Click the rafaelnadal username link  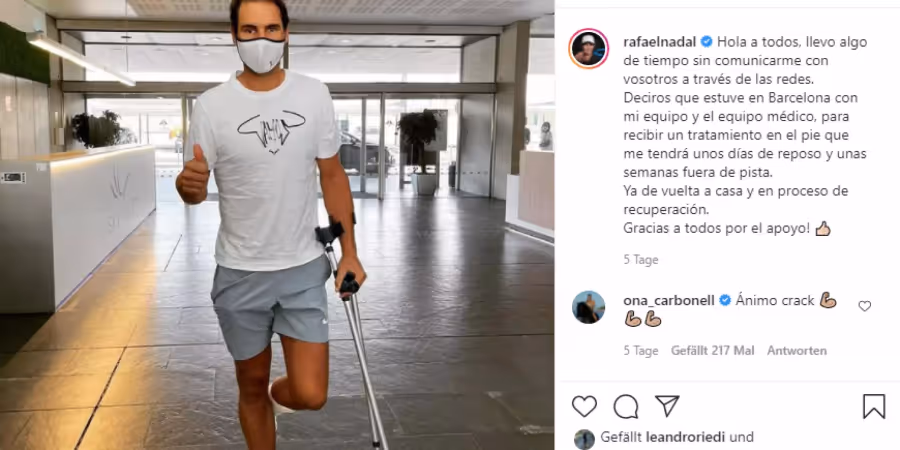tap(660, 42)
